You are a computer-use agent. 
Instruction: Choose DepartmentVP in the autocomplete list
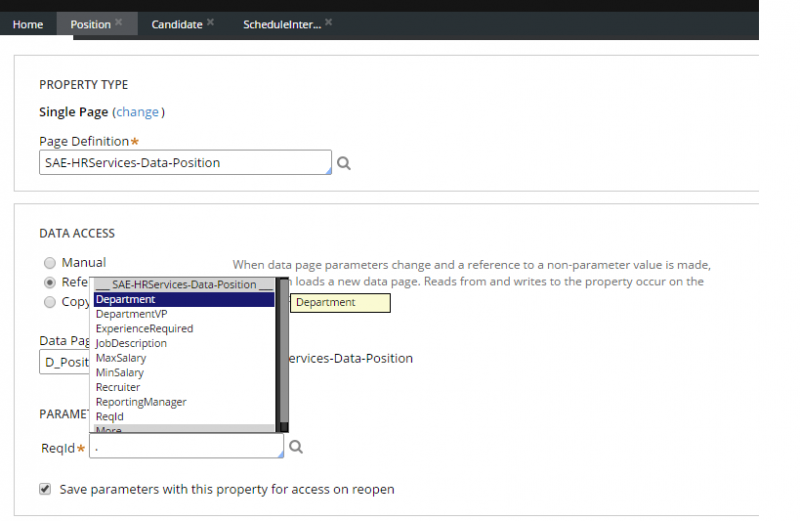184,314
